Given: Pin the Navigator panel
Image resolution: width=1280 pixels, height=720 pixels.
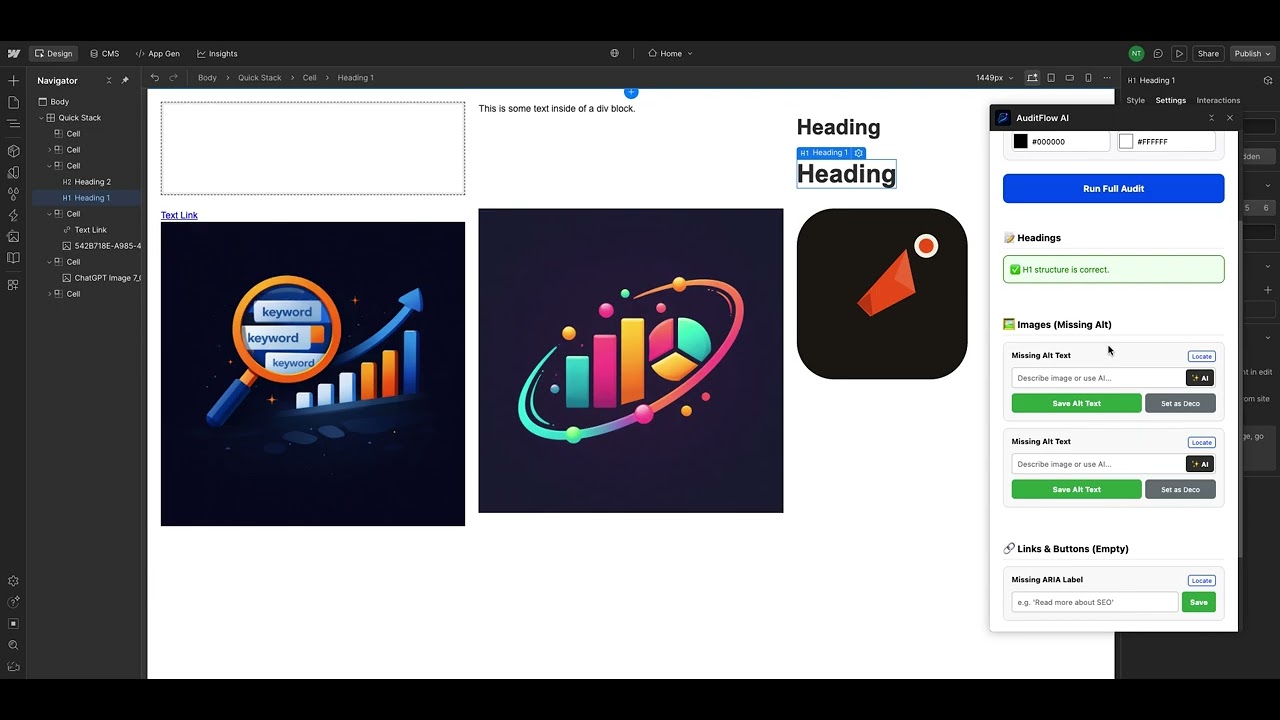Looking at the screenshot, I should pyautogui.click(x=125, y=80).
